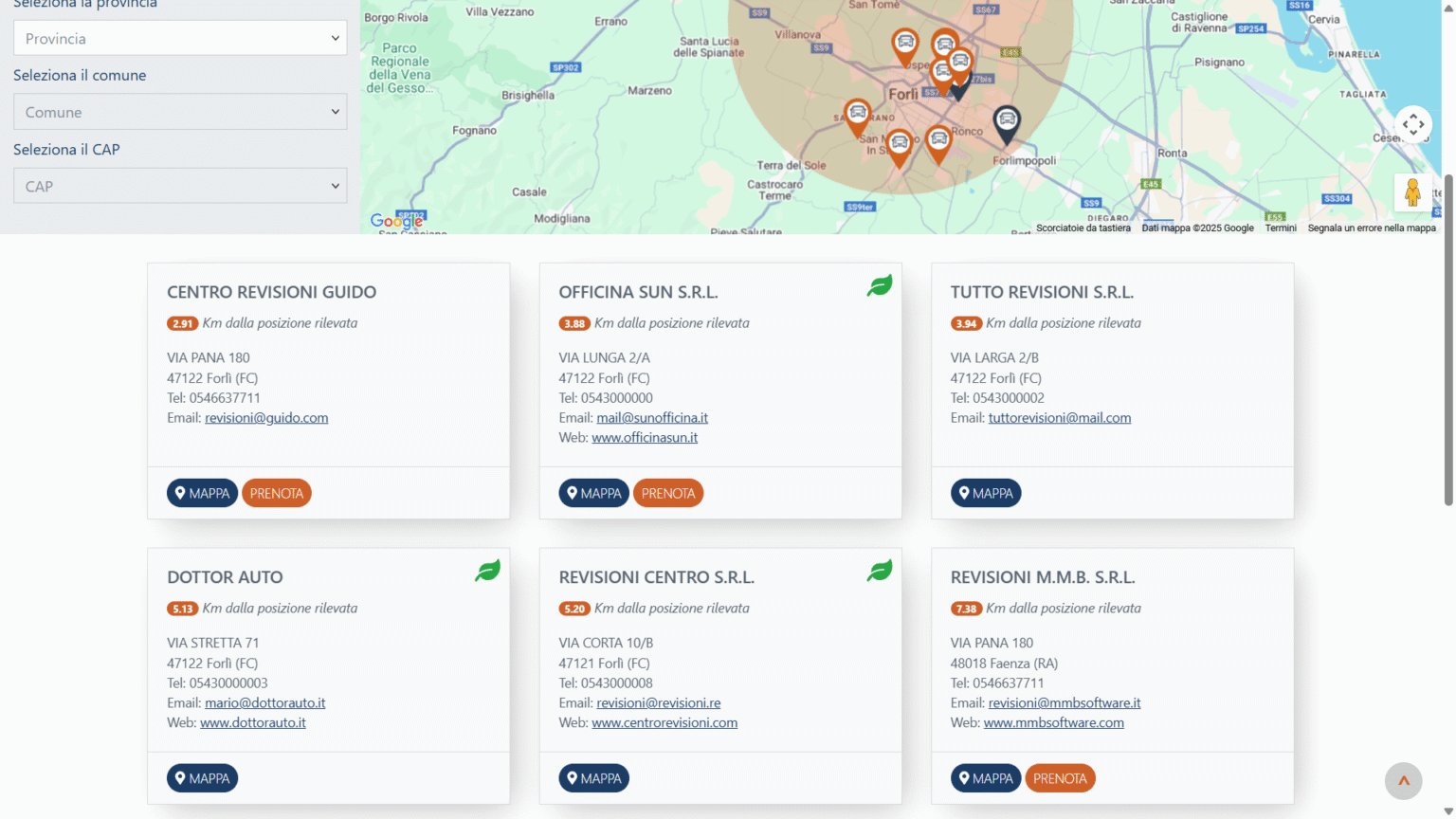Image resolution: width=1456 pixels, height=819 pixels.
Task: Click the map camera controls icon
Action: tap(1412, 125)
